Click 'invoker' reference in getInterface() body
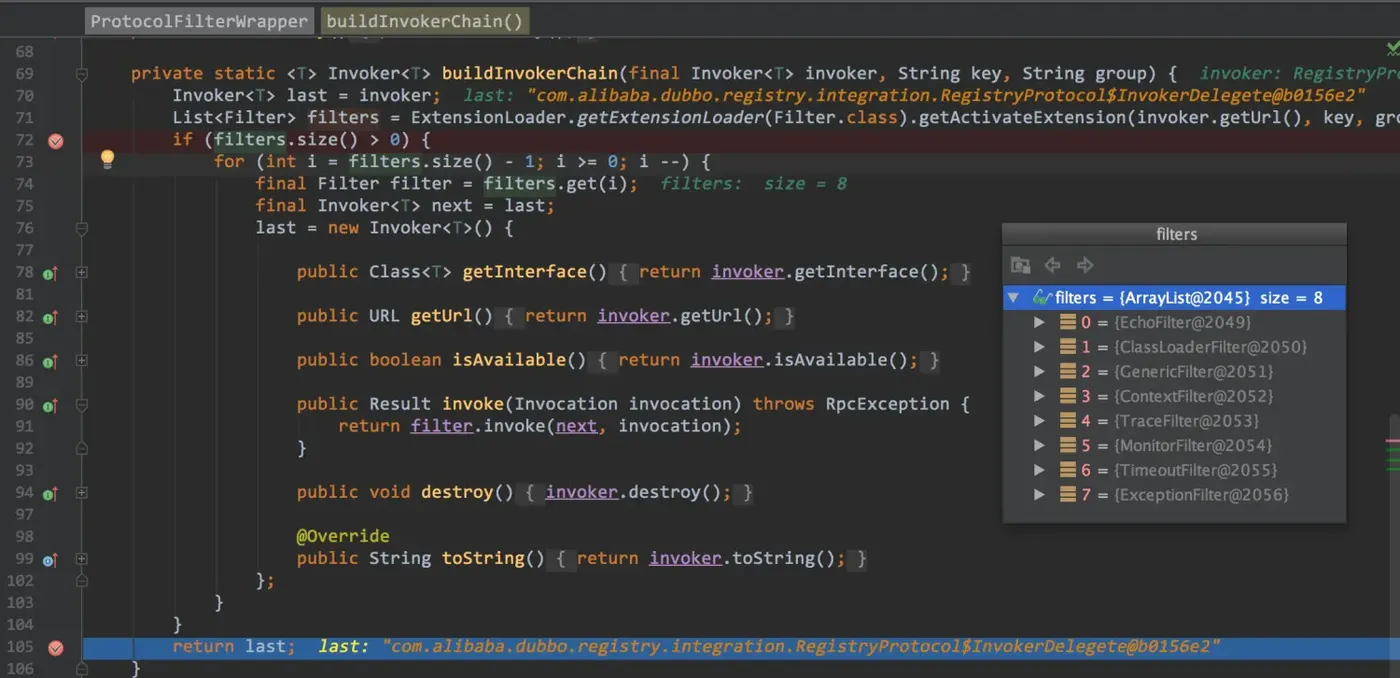Image resolution: width=1400 pixels, height=678 pixels. pos(748,272)
